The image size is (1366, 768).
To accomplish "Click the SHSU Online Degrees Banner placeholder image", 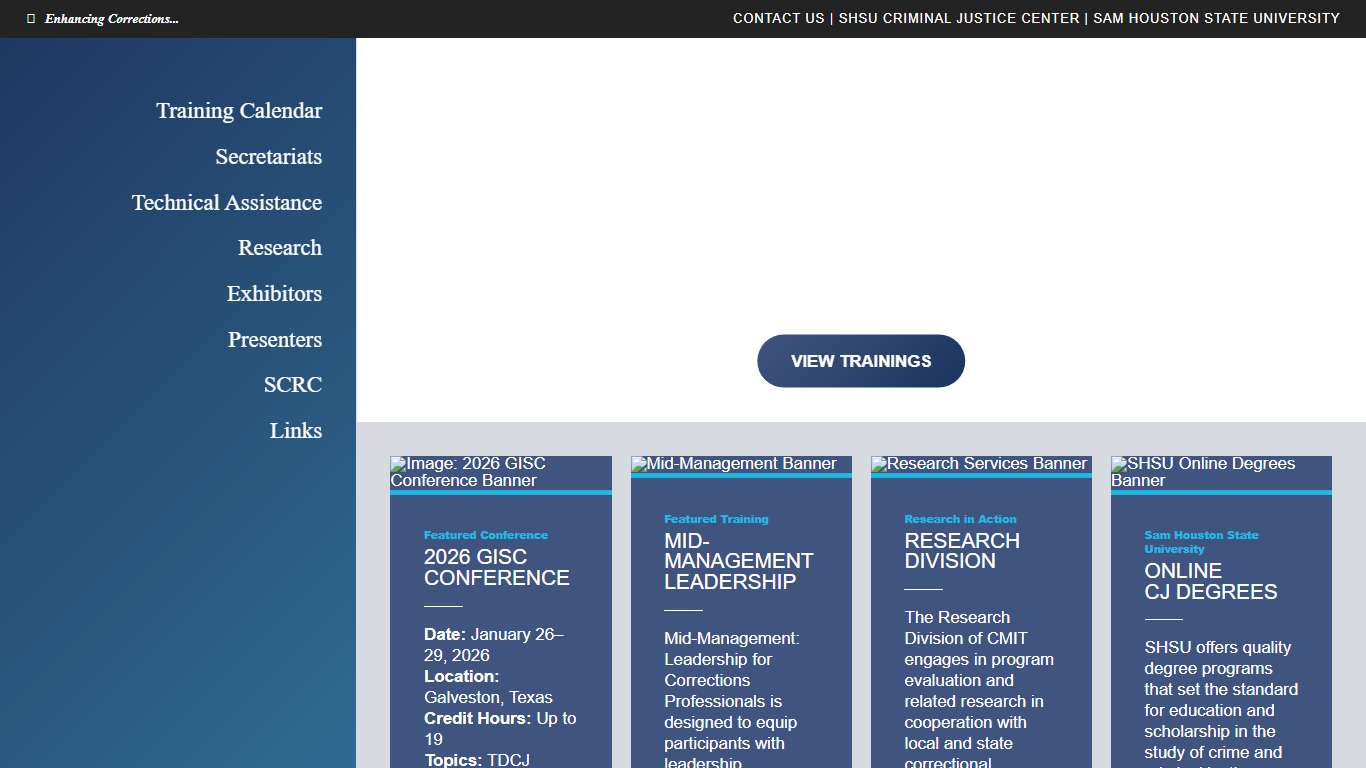I will (x=1220, y=471).
